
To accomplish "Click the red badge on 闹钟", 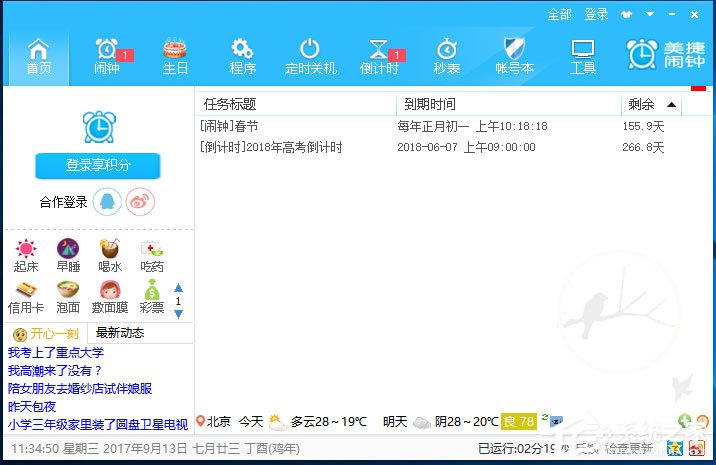I will tap(125, 55).
